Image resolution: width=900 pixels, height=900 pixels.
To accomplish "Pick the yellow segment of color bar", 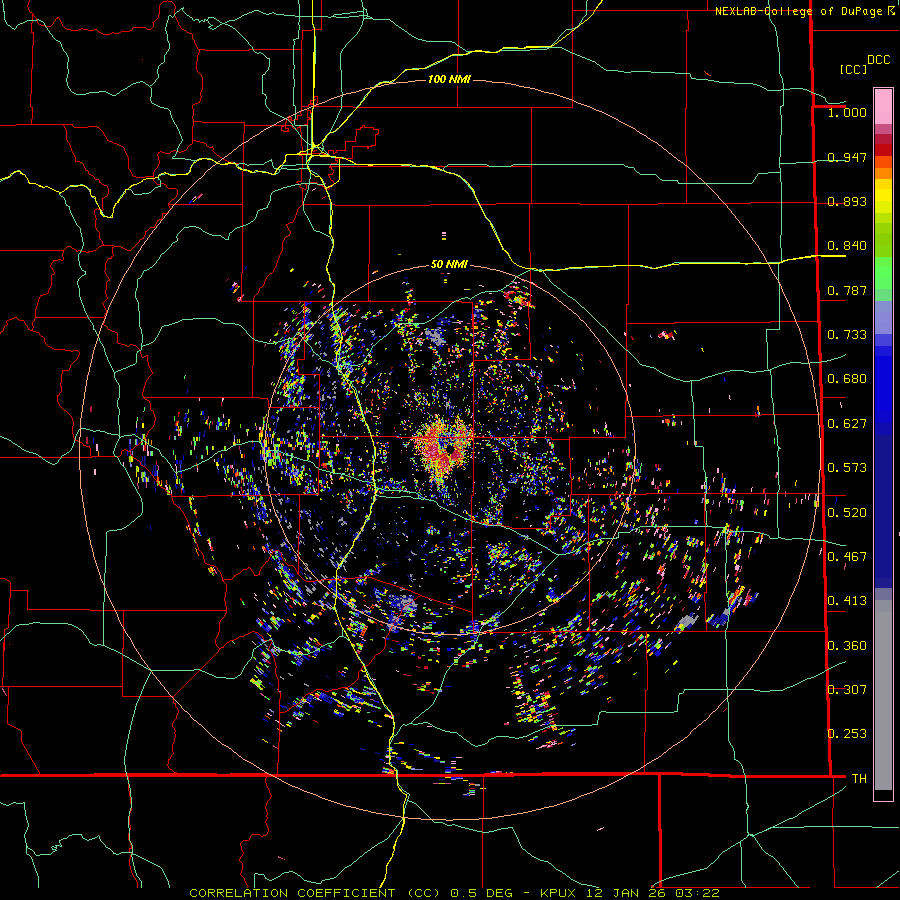I will coord(883,196).
